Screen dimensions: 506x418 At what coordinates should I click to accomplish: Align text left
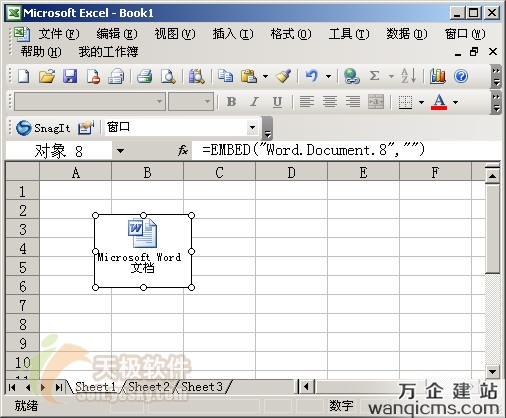coord(307,102)
